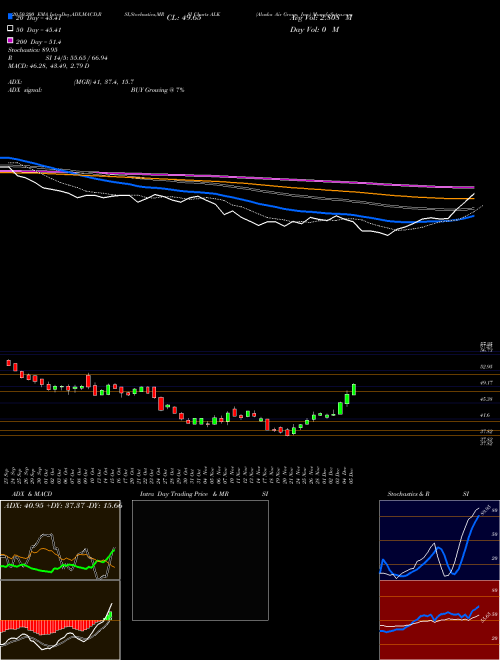Click inside the empty Intra Day Trading panel
The width and height of the screenshot is (500, 660).
200,560
